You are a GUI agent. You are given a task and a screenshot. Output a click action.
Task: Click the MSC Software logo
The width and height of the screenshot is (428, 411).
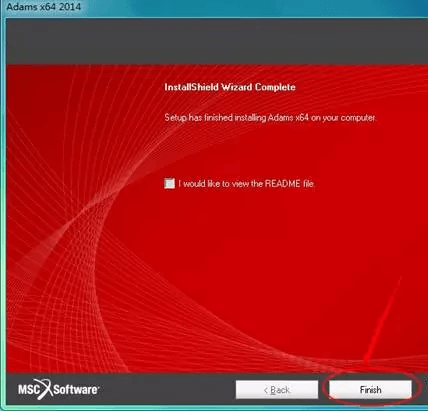point(58,389)
